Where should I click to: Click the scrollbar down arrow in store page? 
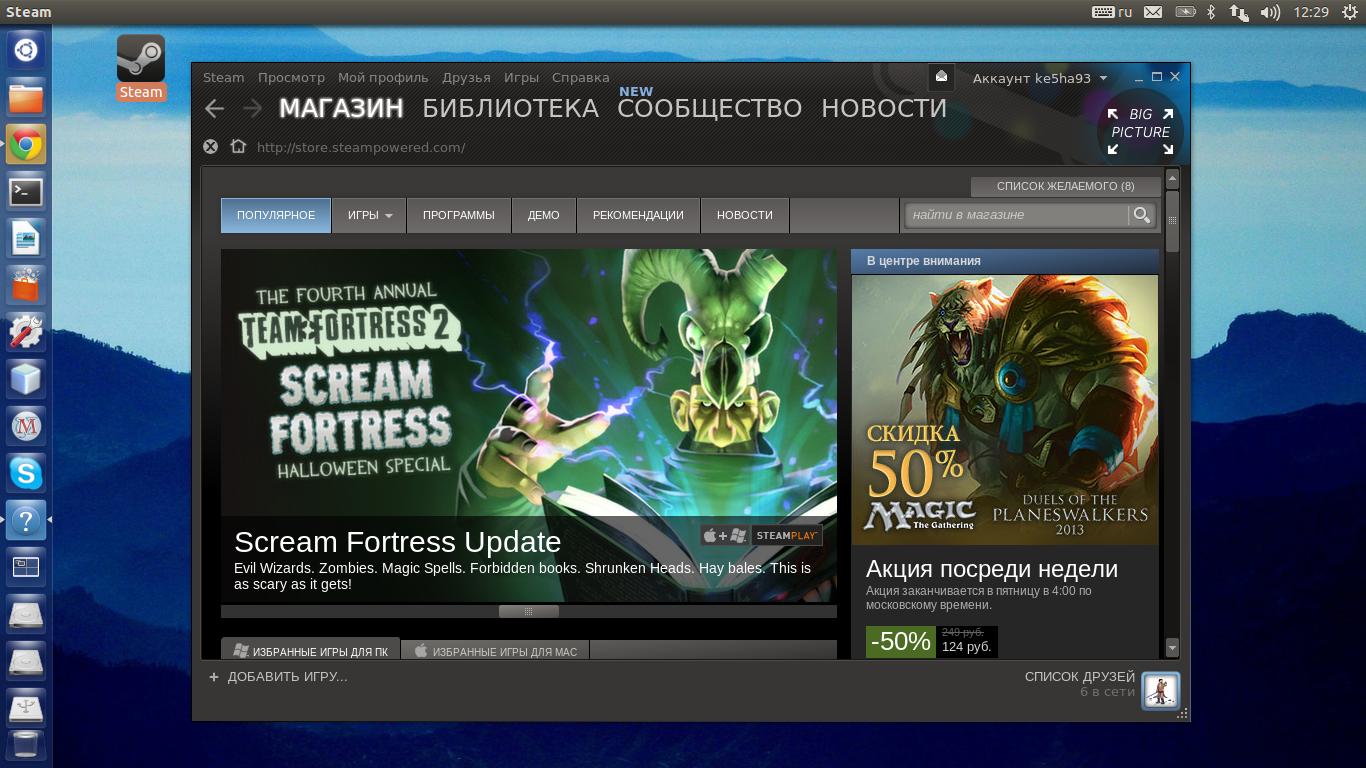click(1172, 648)
